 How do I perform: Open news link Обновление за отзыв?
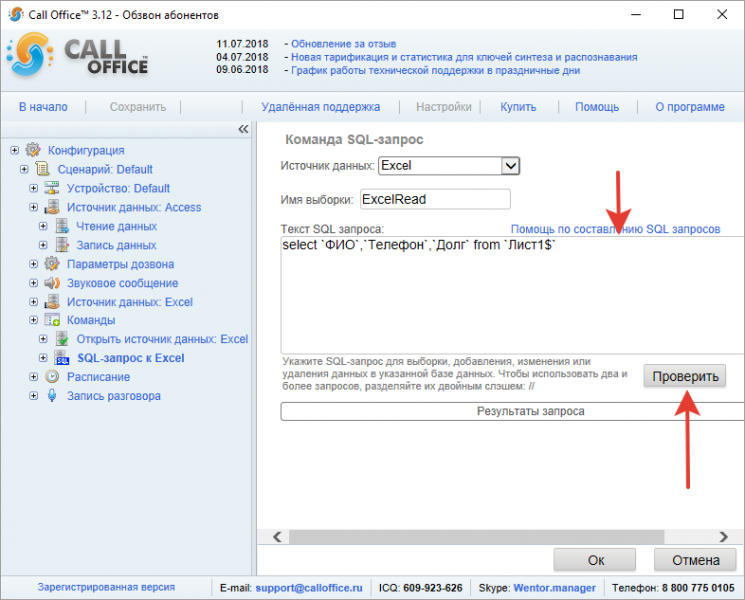[344, 44]
